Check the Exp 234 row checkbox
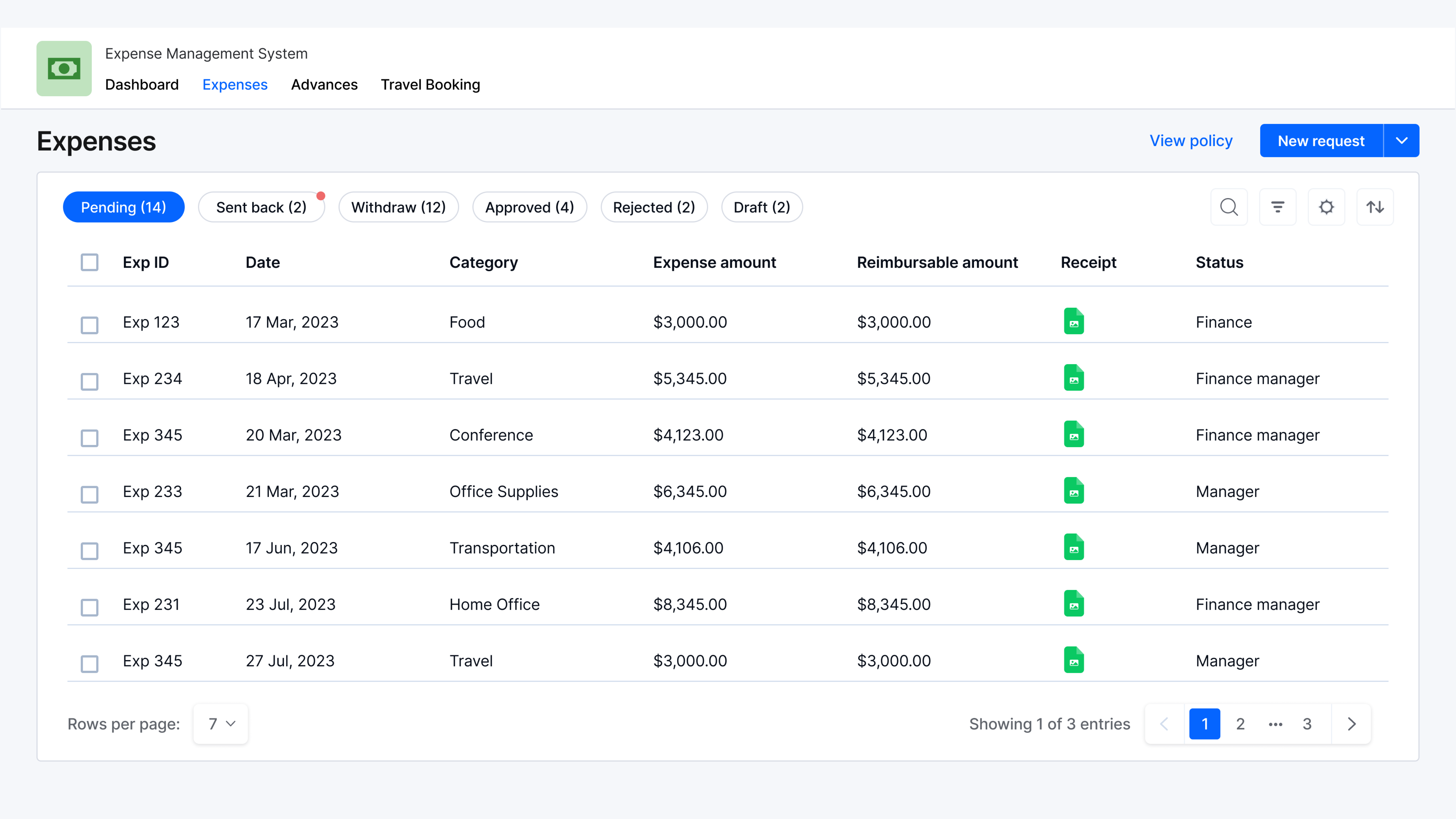The height and width of the screenshot is (819, 1456). pyautogui.click(x=89, y=382)
